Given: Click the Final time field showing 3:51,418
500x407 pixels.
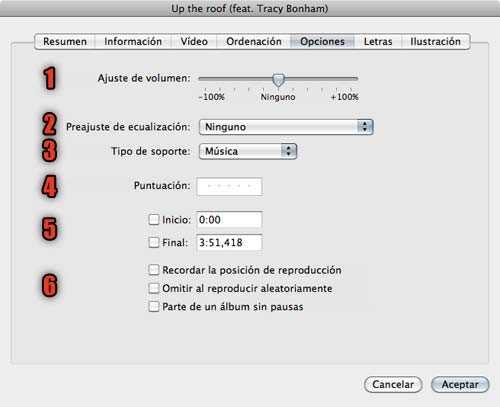Looking at the screenshot, I should [229, 242].
